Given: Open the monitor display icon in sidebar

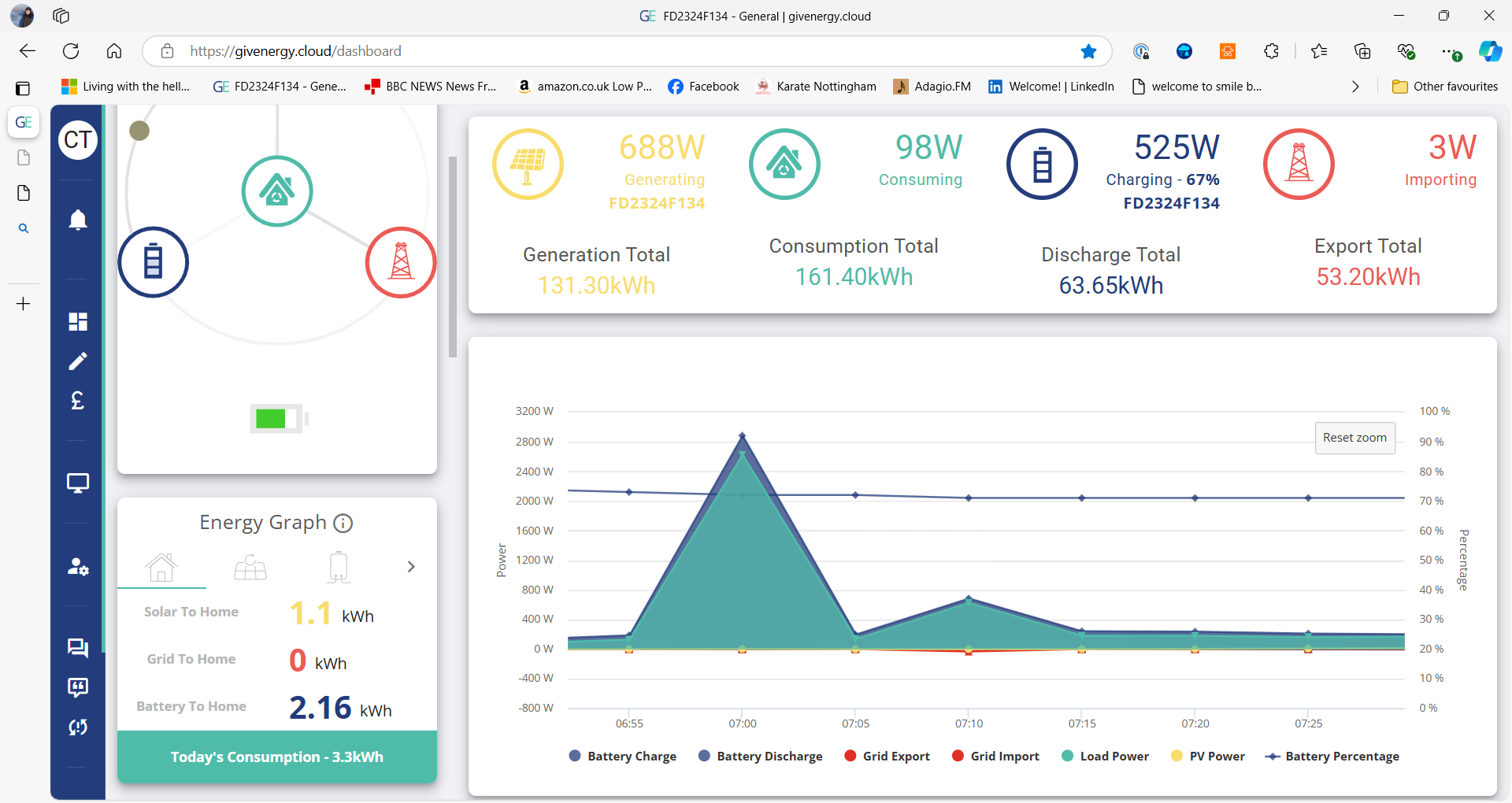Looking at the screenshot, I should click(x=77, y=483).
